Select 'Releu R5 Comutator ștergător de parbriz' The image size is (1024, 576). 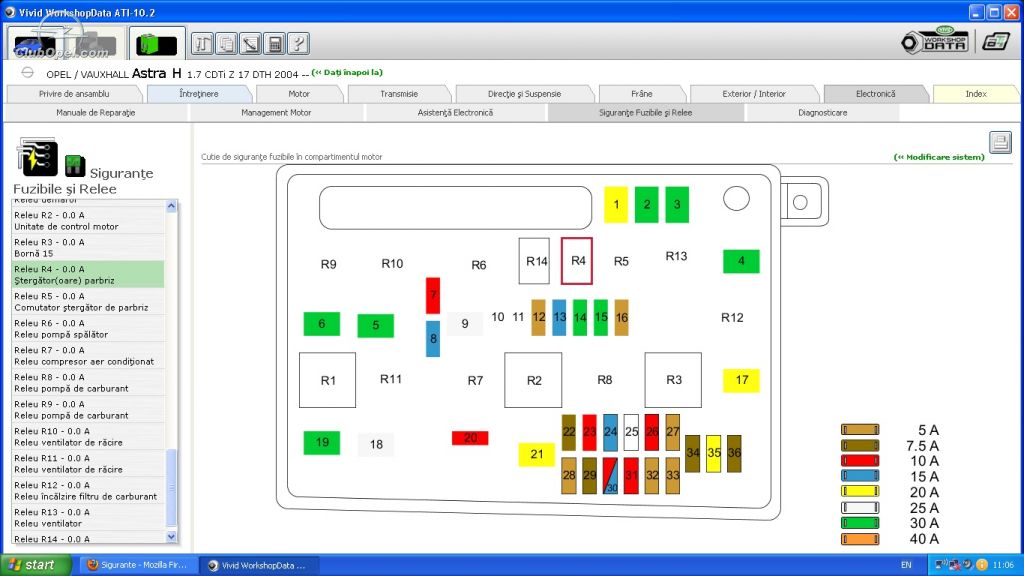click(x=88, y=302)
